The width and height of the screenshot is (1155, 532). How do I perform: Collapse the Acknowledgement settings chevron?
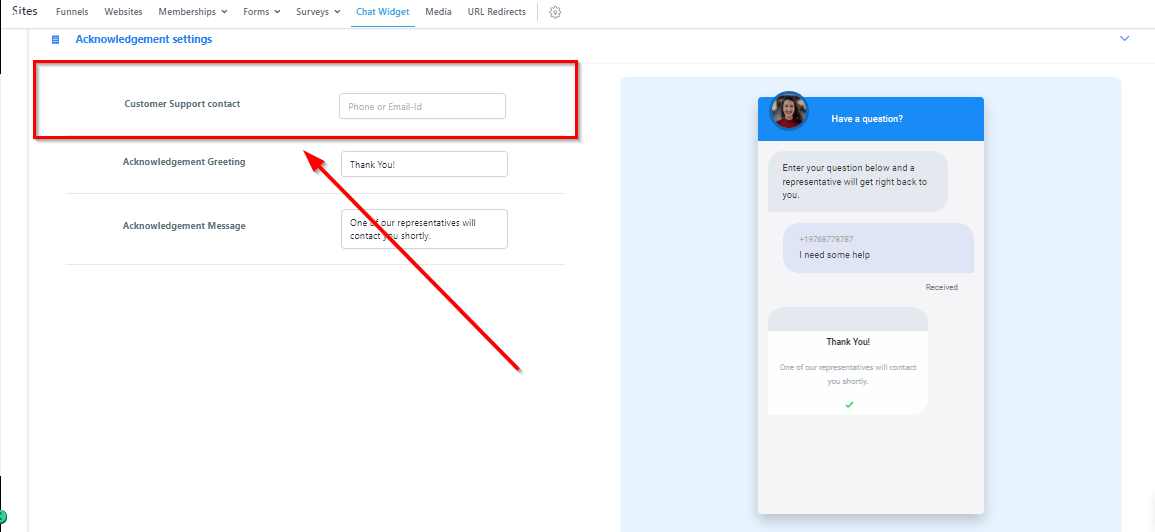click(x=1124, y=39)
